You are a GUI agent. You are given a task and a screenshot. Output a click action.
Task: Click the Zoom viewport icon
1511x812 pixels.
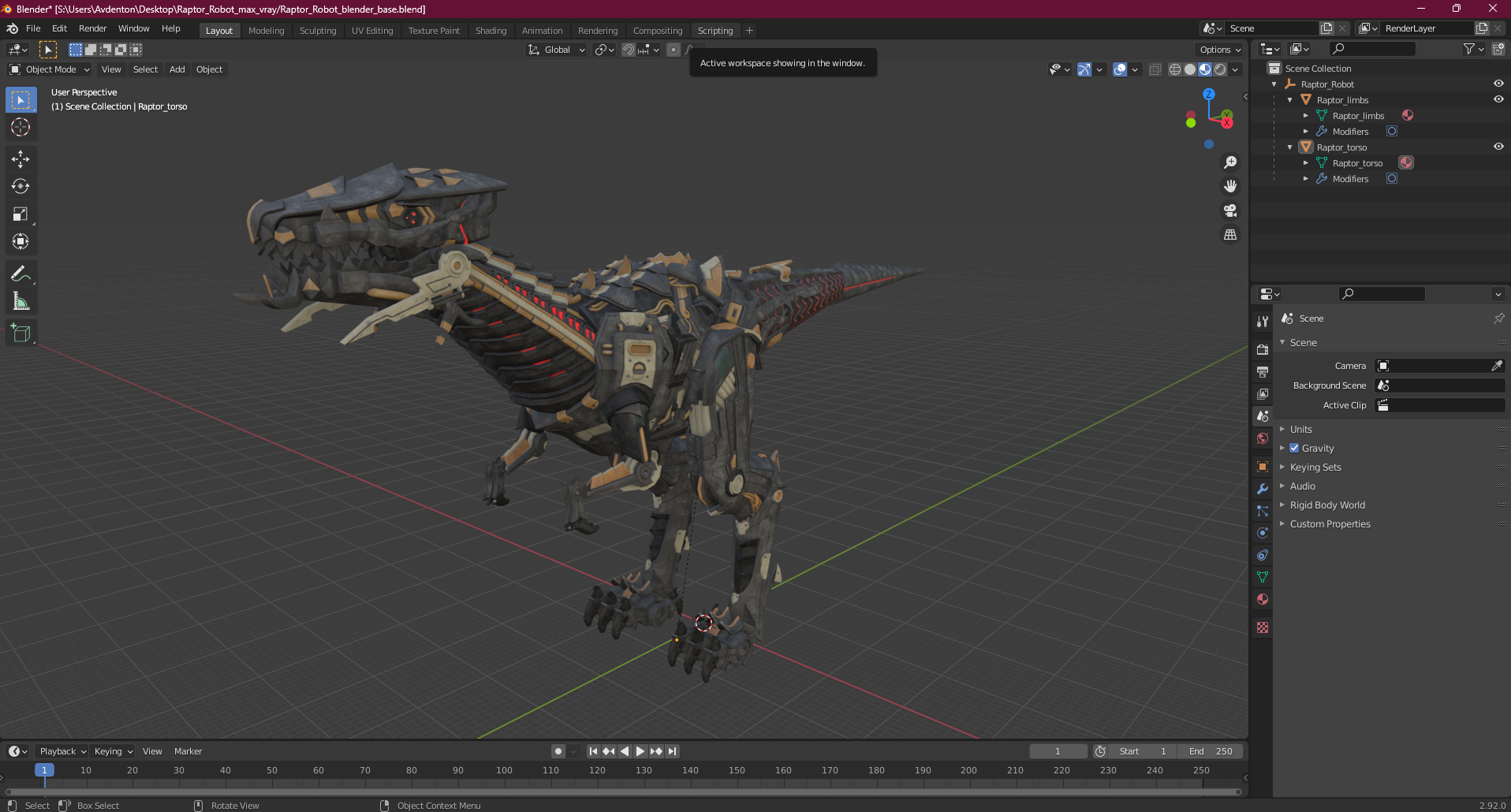coord(1230,162)
